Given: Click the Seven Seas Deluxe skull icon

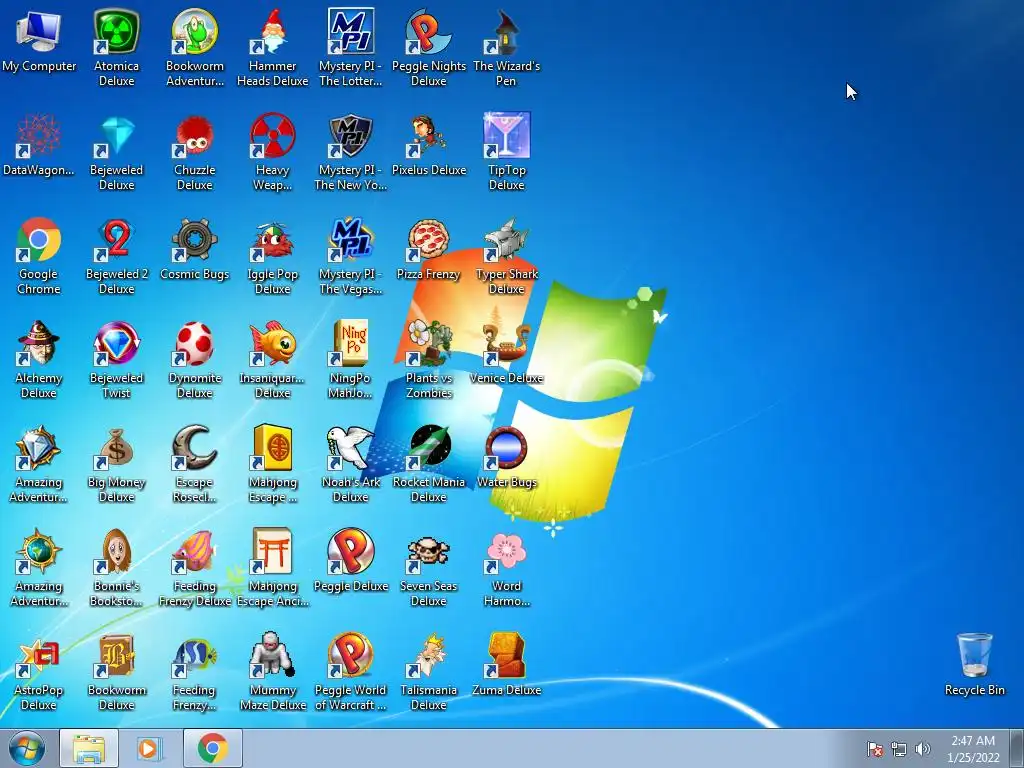Looking at the screenshot, I should [428, 551].
